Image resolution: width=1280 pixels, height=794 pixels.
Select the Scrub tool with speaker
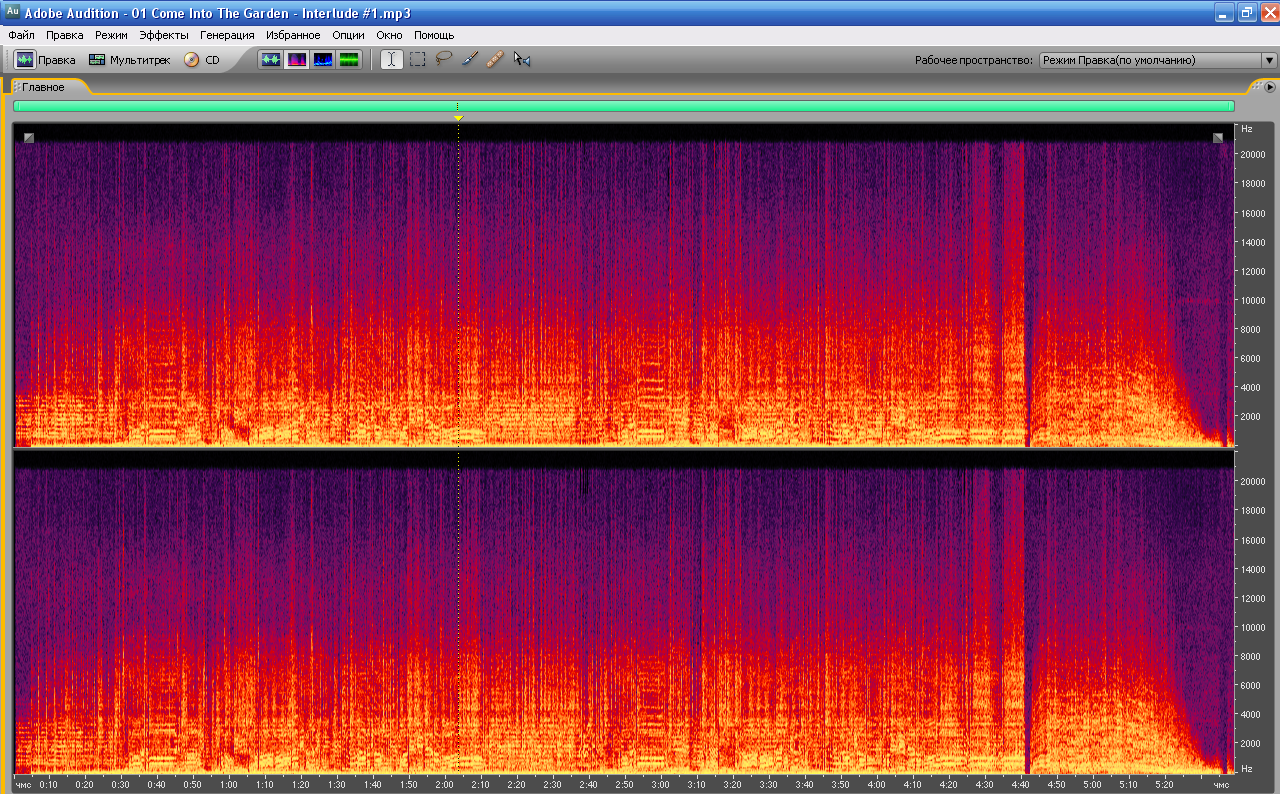click(x=521, y=60)
